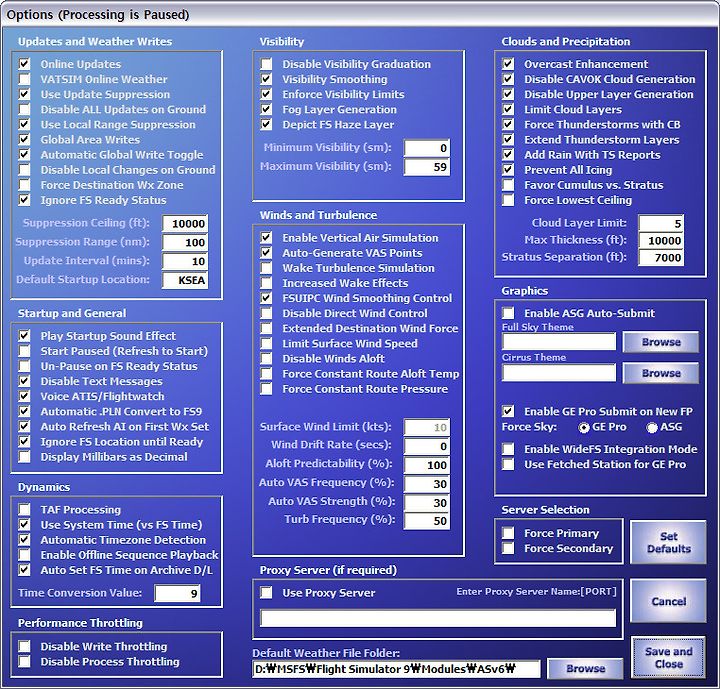
Task: Toggle Play Startup Sound Effect
Action: coord(24,336)
